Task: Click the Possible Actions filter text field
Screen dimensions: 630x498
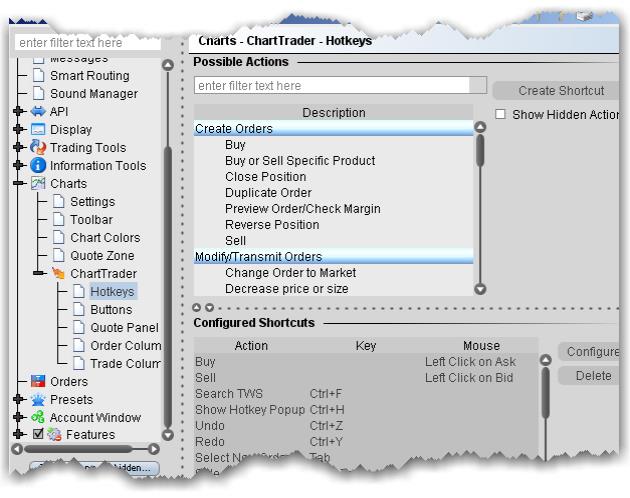Action: [340, 86]
